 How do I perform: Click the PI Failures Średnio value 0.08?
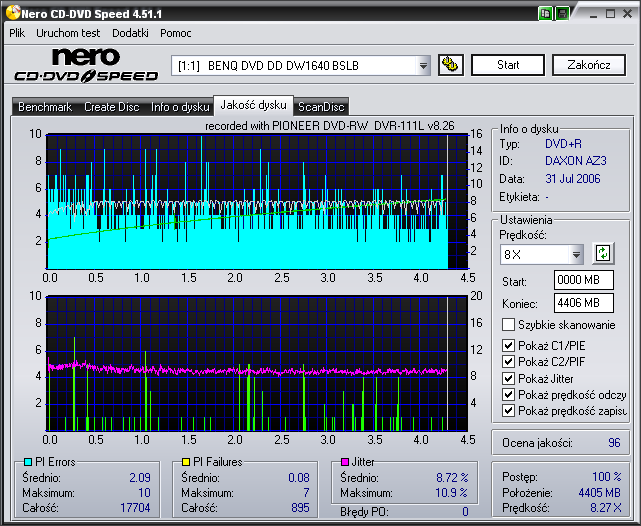[299, 477]
